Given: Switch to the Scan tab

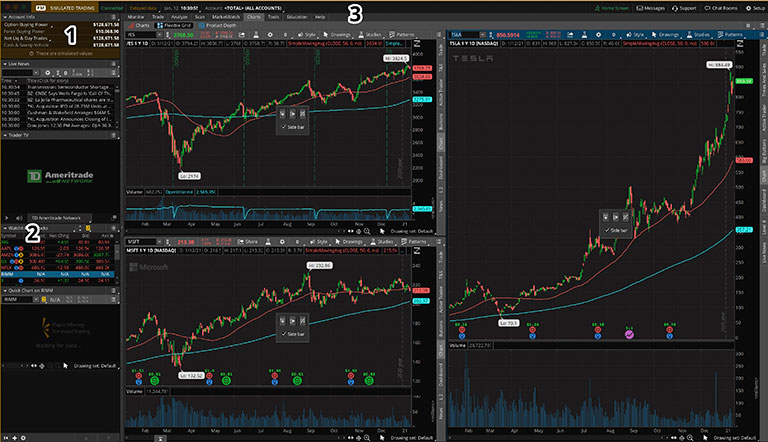Looking at the screenshot, I should pos(200,17).
